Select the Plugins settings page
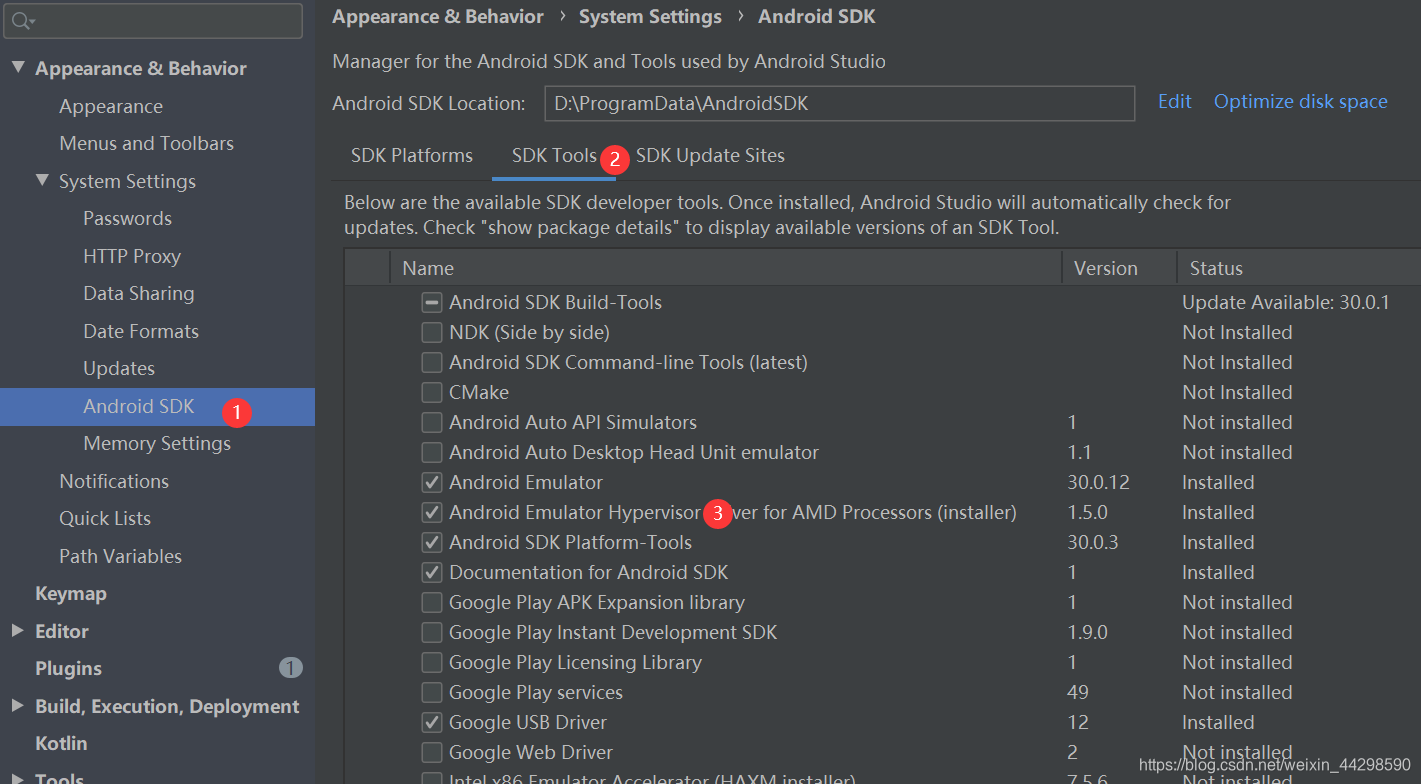 69,668
